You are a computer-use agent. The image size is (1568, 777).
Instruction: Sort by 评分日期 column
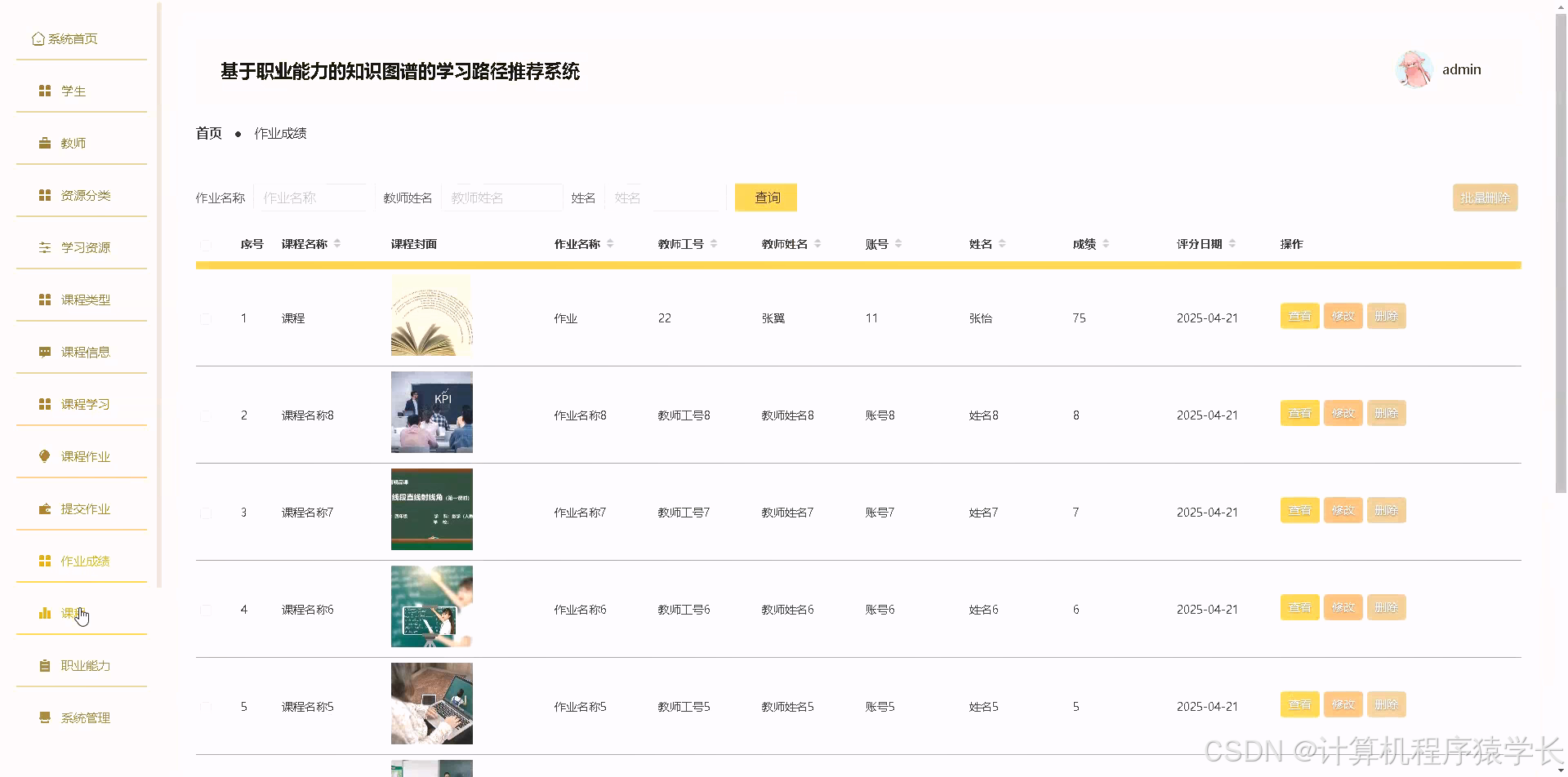[x=1233, y=242]
